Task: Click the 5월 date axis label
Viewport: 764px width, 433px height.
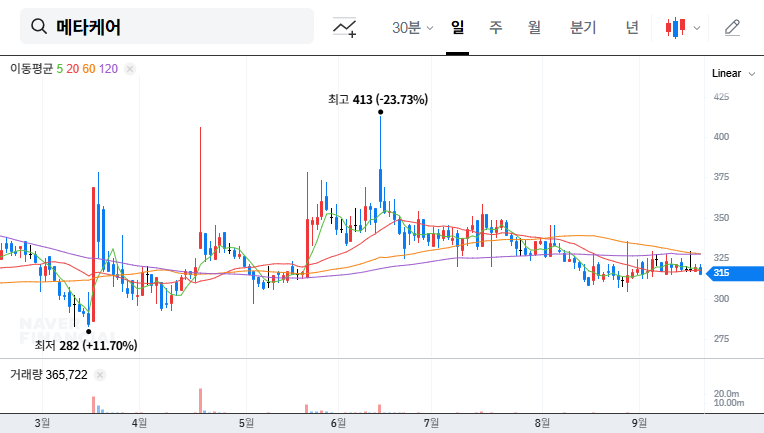Action: tap(246, 423)
